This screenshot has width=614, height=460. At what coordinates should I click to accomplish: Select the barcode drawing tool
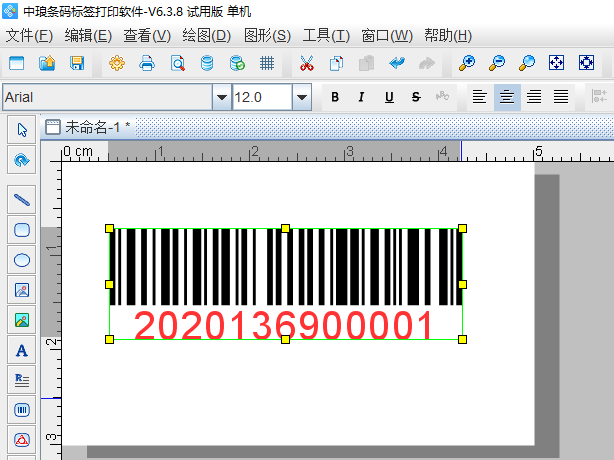(22, 410)
